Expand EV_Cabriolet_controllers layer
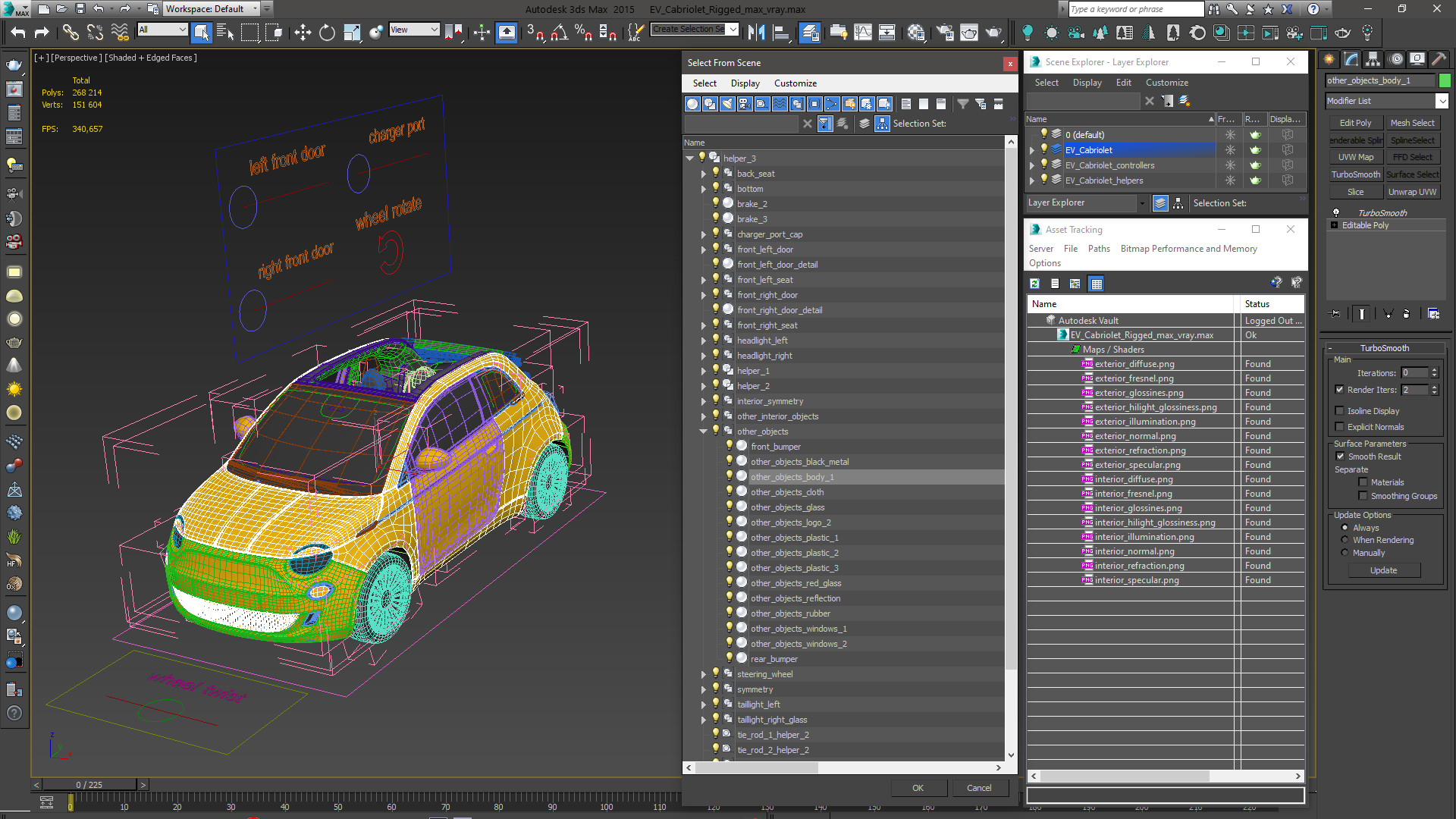 coord(1032,165)
